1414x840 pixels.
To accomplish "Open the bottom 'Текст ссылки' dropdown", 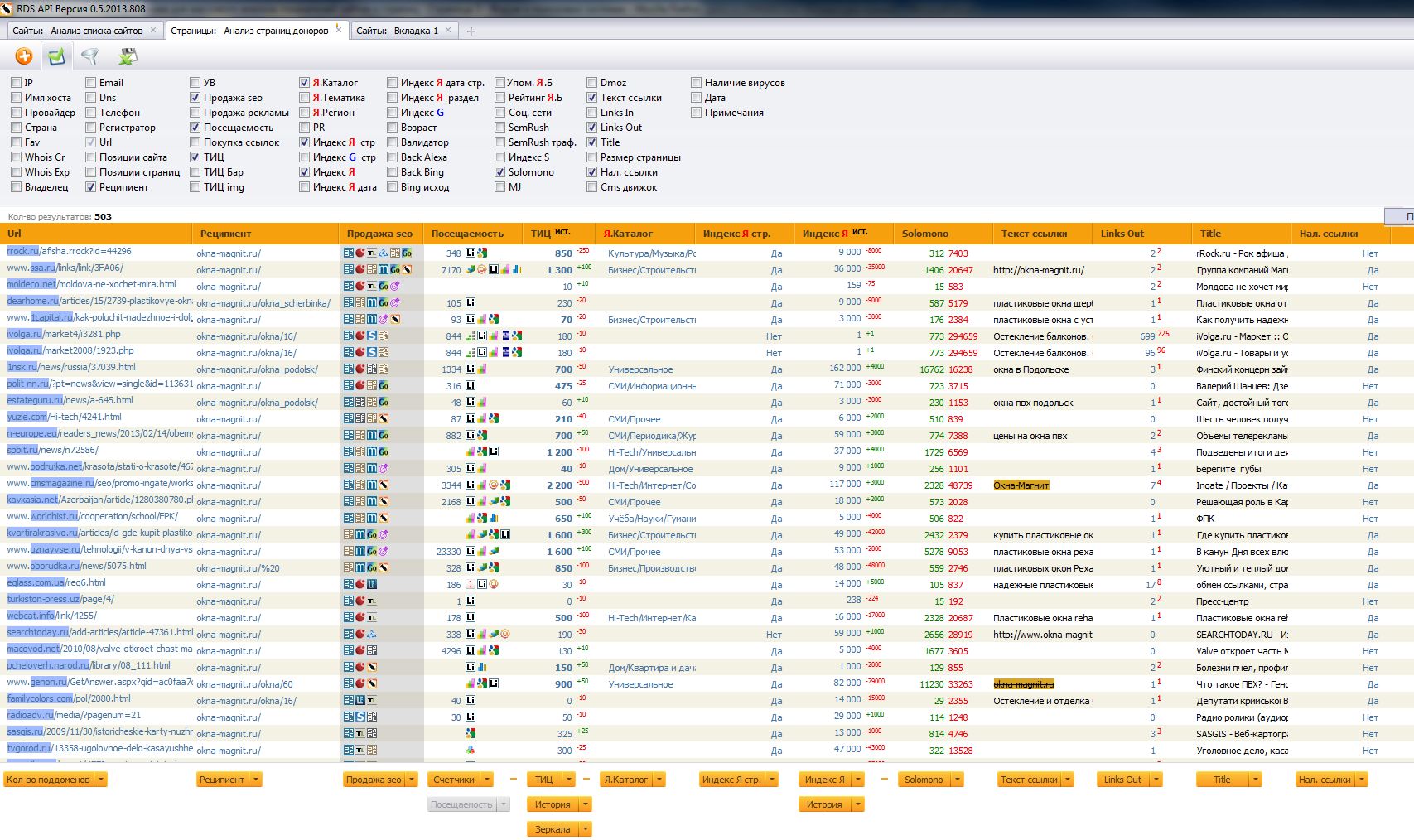I will pos(1035,780).
